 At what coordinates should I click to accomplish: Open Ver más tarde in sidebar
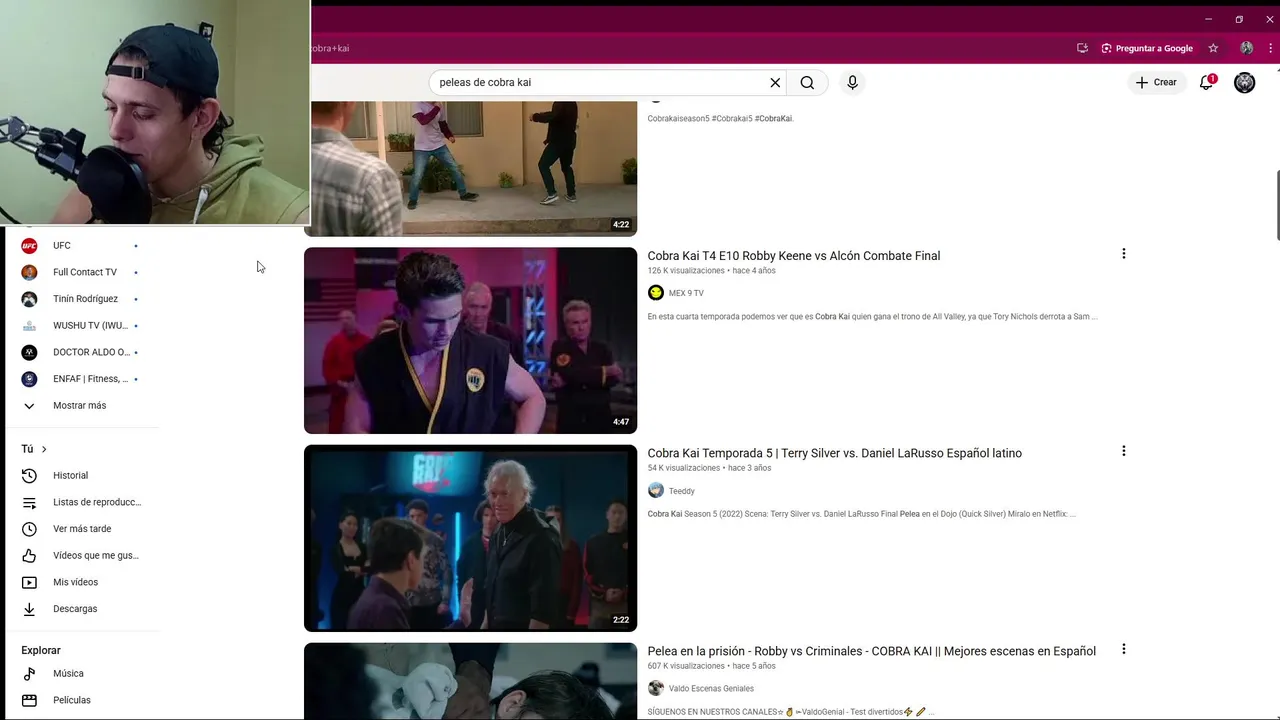(80, 529)
